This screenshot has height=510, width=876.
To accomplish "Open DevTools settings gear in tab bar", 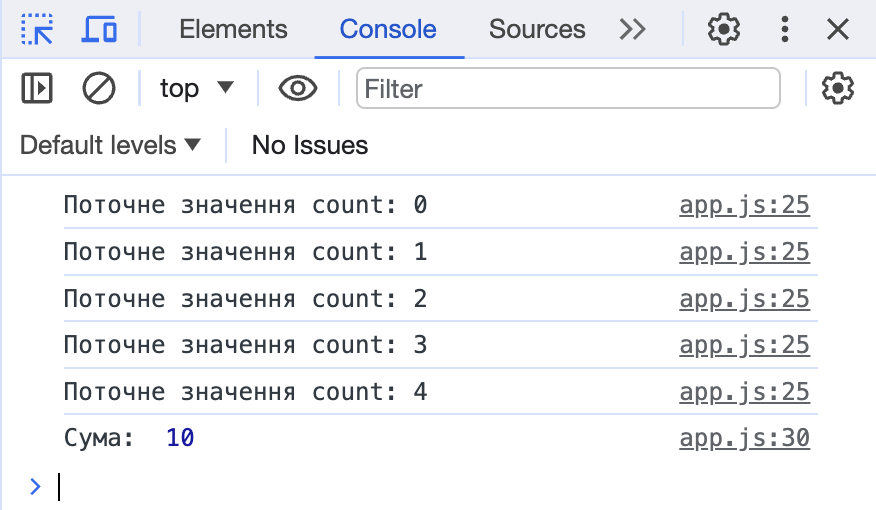I will [x=723, y=30].
